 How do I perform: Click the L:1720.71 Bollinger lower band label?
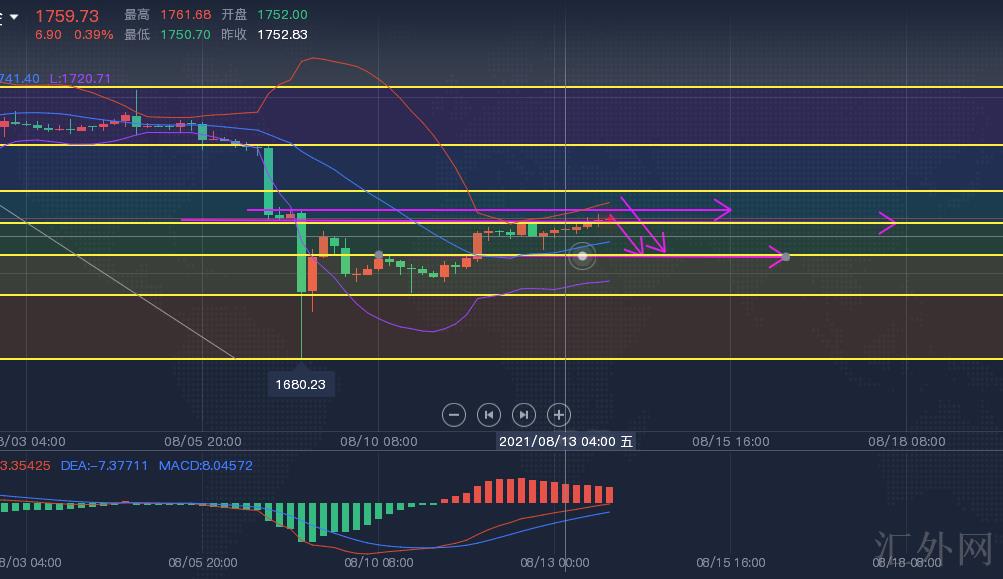[80, 78]
